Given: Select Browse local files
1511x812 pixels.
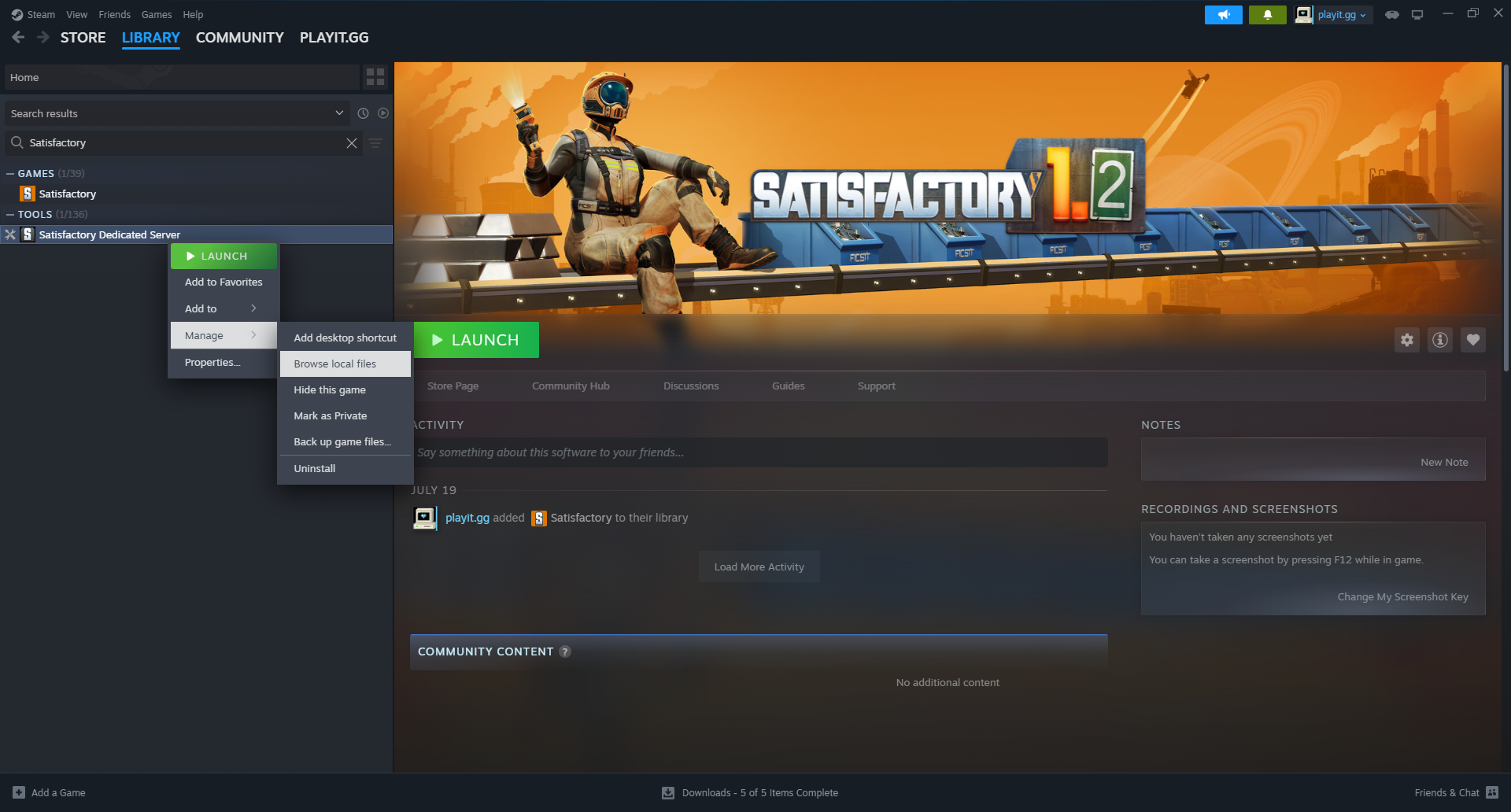Looking at the screenshot, I should 345,364.
